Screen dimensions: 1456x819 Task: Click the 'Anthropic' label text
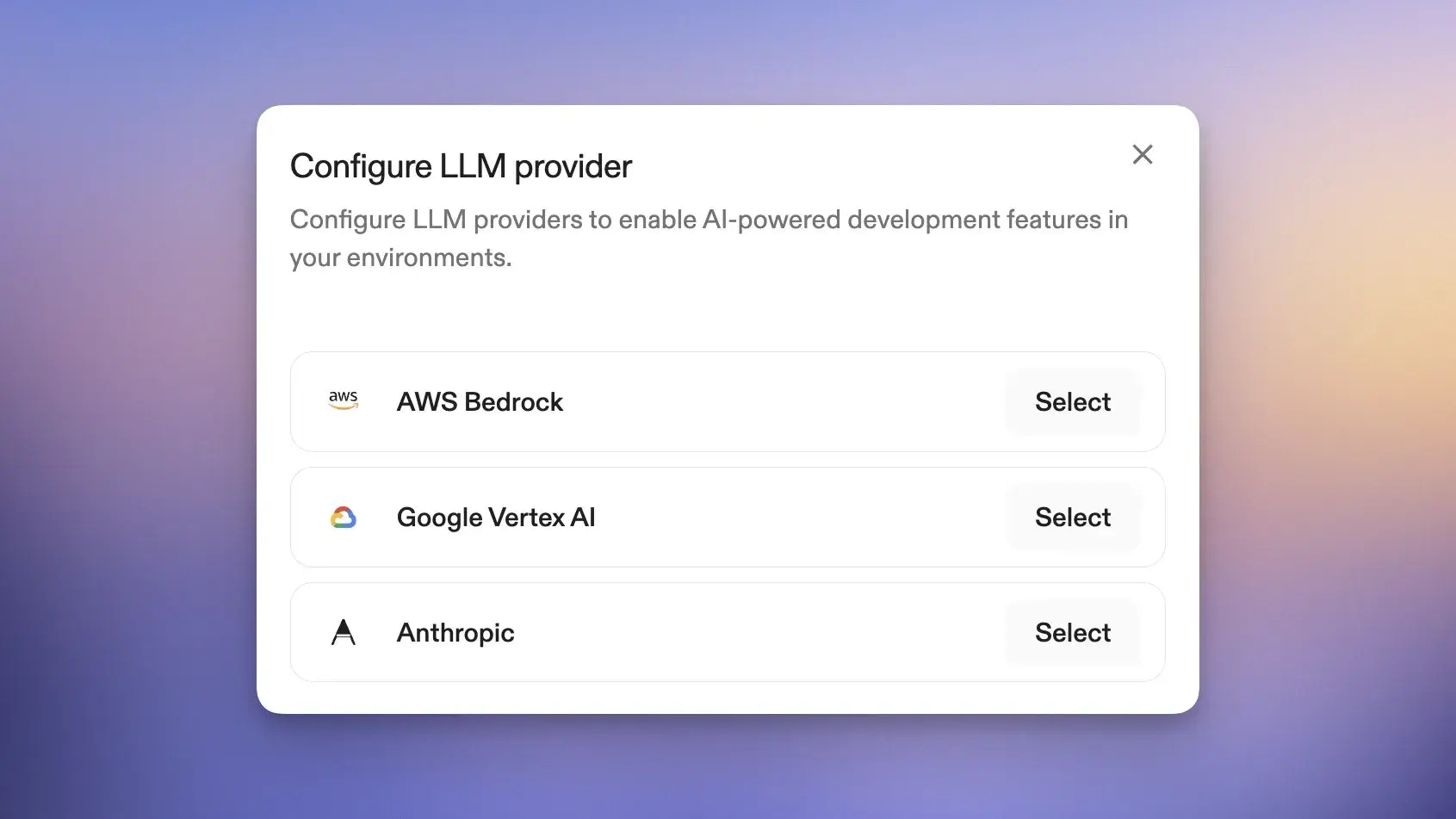(455, 633)
